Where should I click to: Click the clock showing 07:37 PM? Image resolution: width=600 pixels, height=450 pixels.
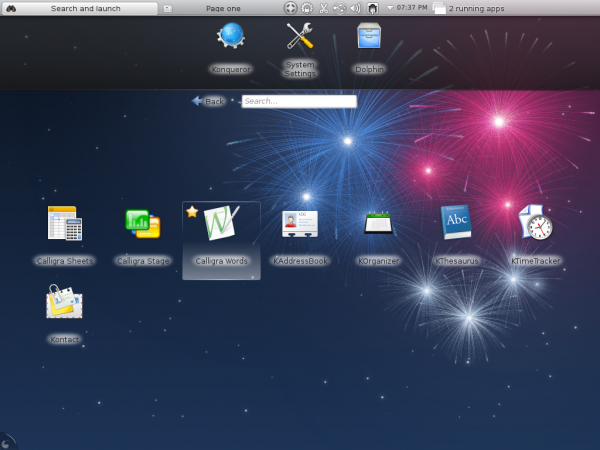[412, 8]
